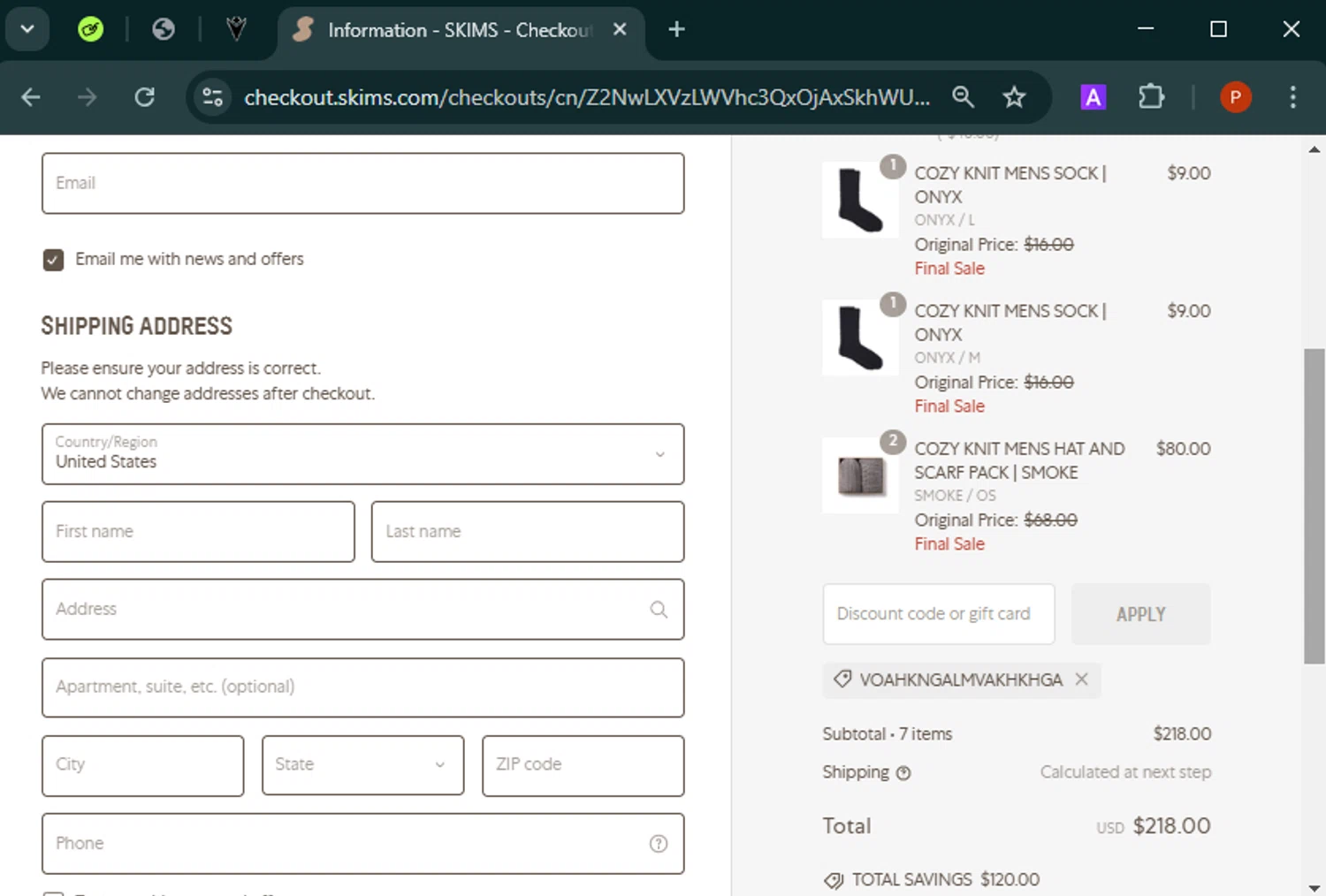Click the SHIPPING ADDRESS heading
This screenshot has height=896, width=1326.
(137, 326)
